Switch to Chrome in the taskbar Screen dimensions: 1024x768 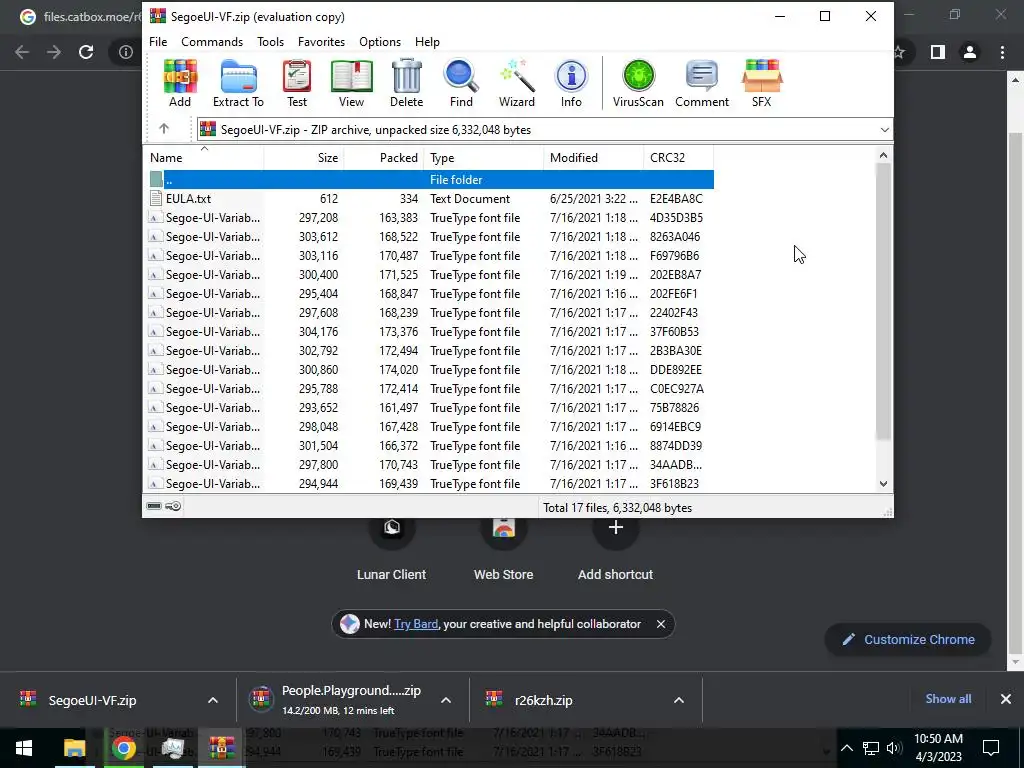123,748
